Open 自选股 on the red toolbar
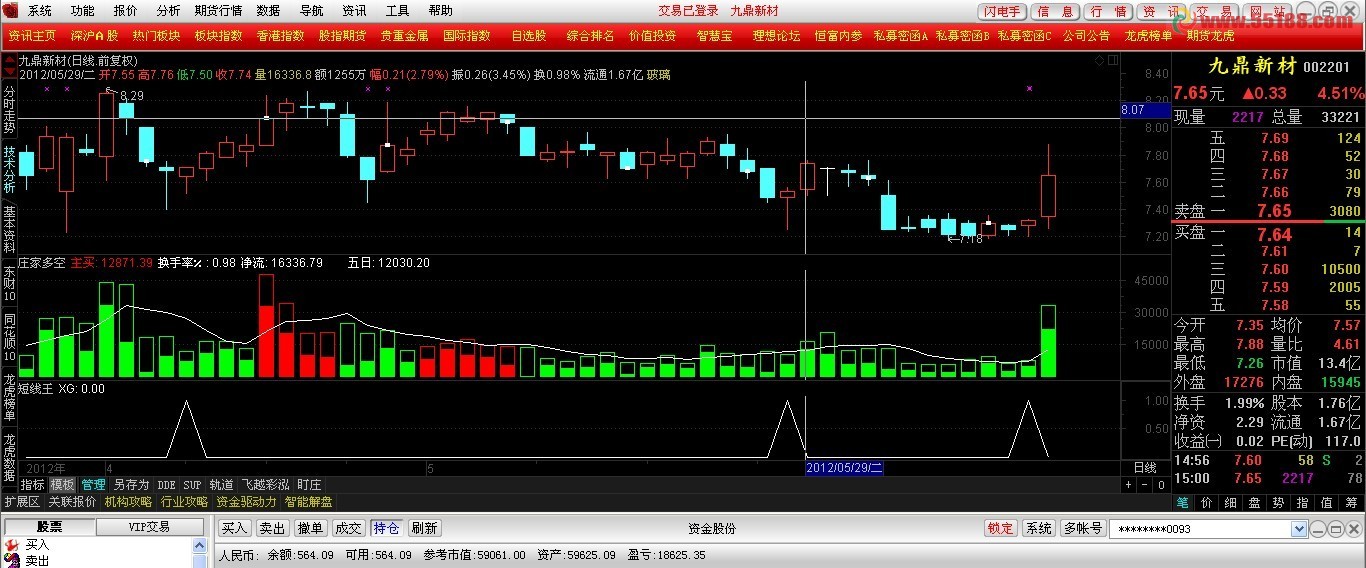Image resolution: width=1366 pixels, height=568 pixels. coord(528,35)
